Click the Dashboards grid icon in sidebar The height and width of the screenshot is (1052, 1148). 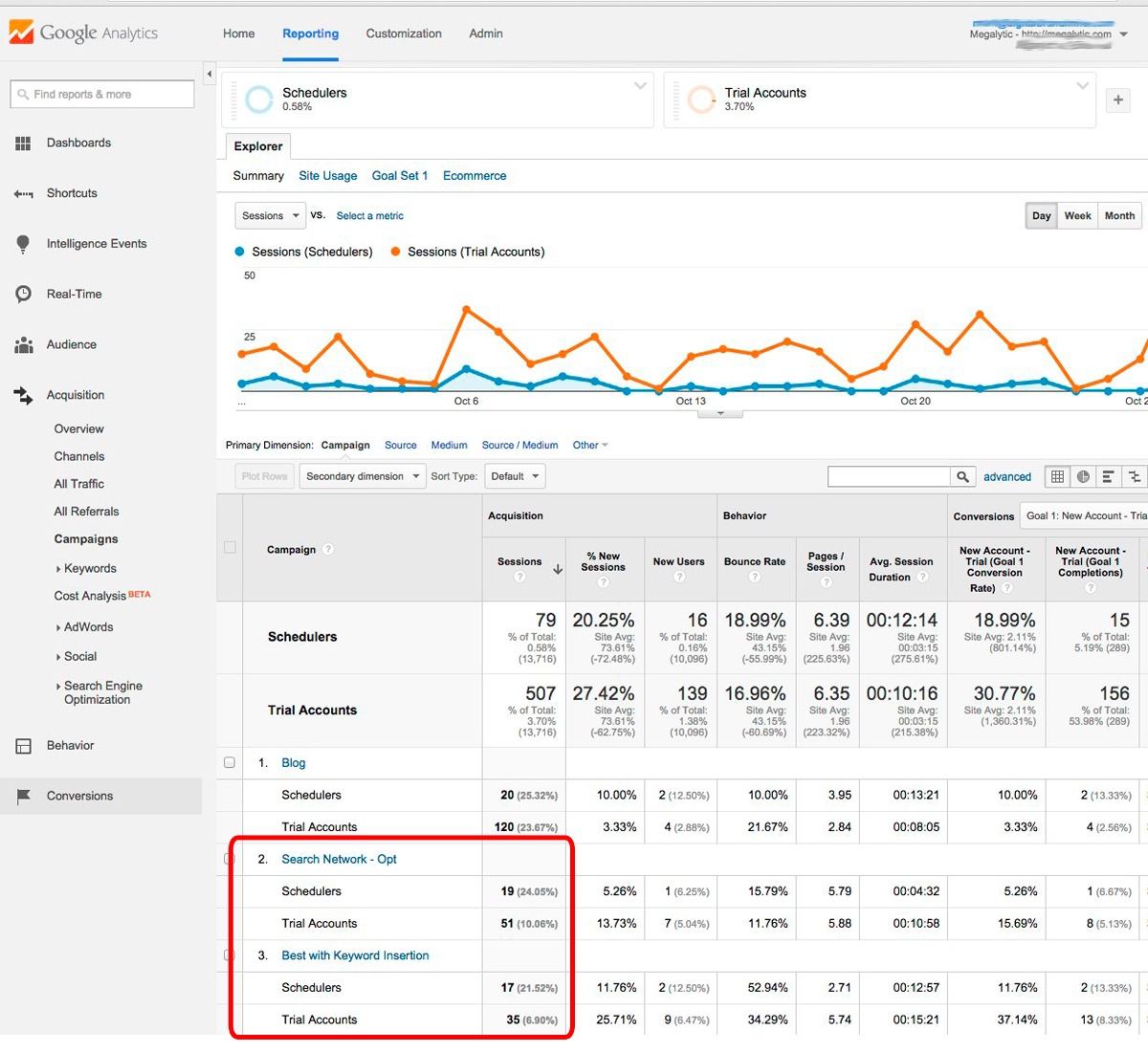tap(23, 143)
